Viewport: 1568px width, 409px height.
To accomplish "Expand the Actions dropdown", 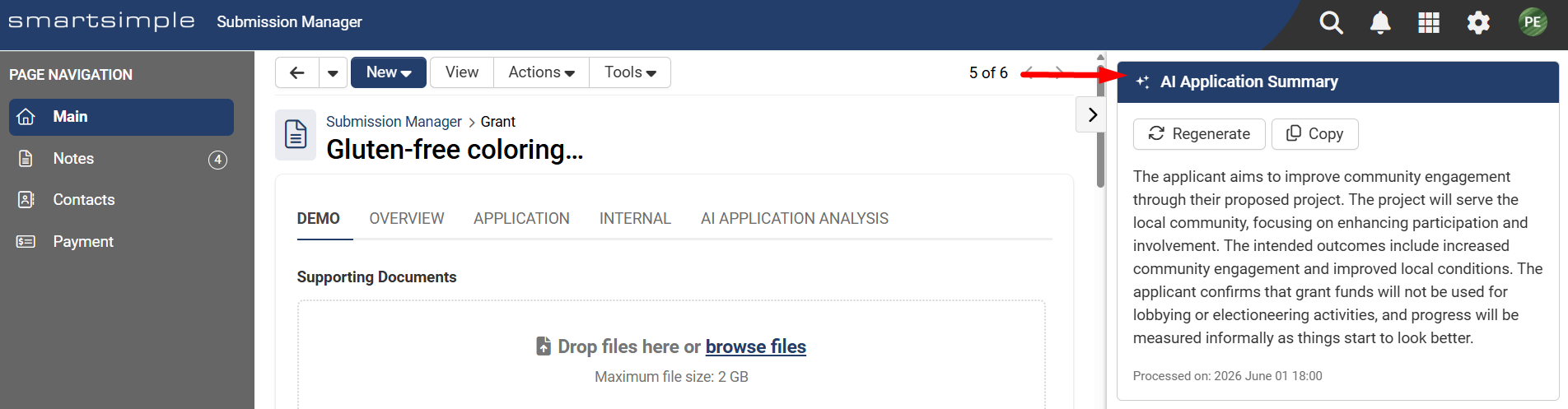I will pos(541,72).
